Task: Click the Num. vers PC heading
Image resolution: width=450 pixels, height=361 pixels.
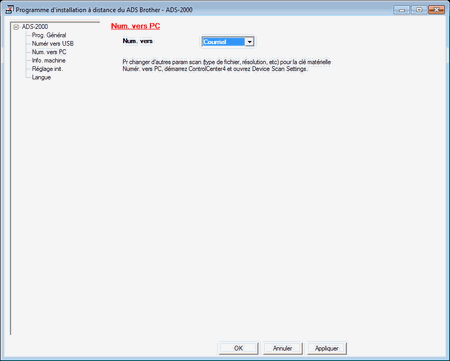Action: [135, 26]
